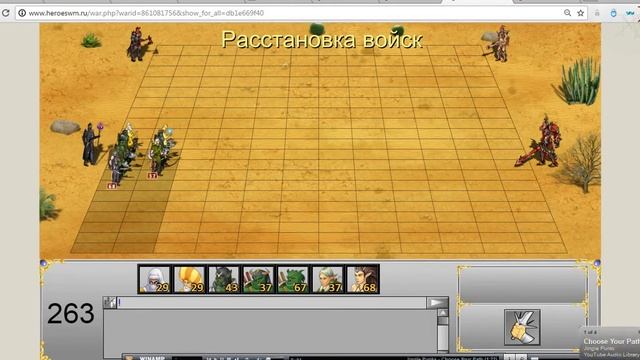Click the chat log scrollbar thumb
This screenshot has width=640, height=360.
click(442, 320)
